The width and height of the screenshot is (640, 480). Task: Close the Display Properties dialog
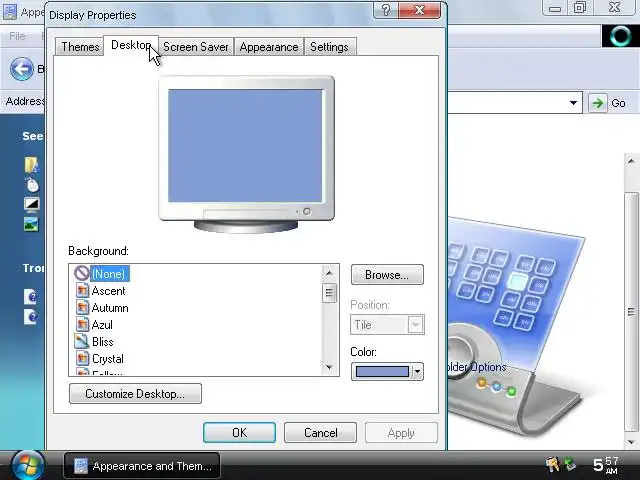tap(419, 9)
